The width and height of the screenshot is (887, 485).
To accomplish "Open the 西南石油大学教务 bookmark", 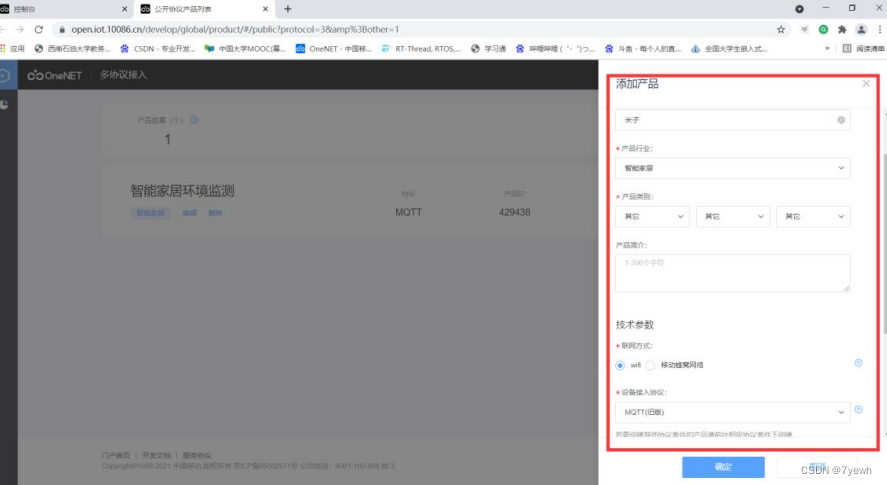I will coord(73,49).
